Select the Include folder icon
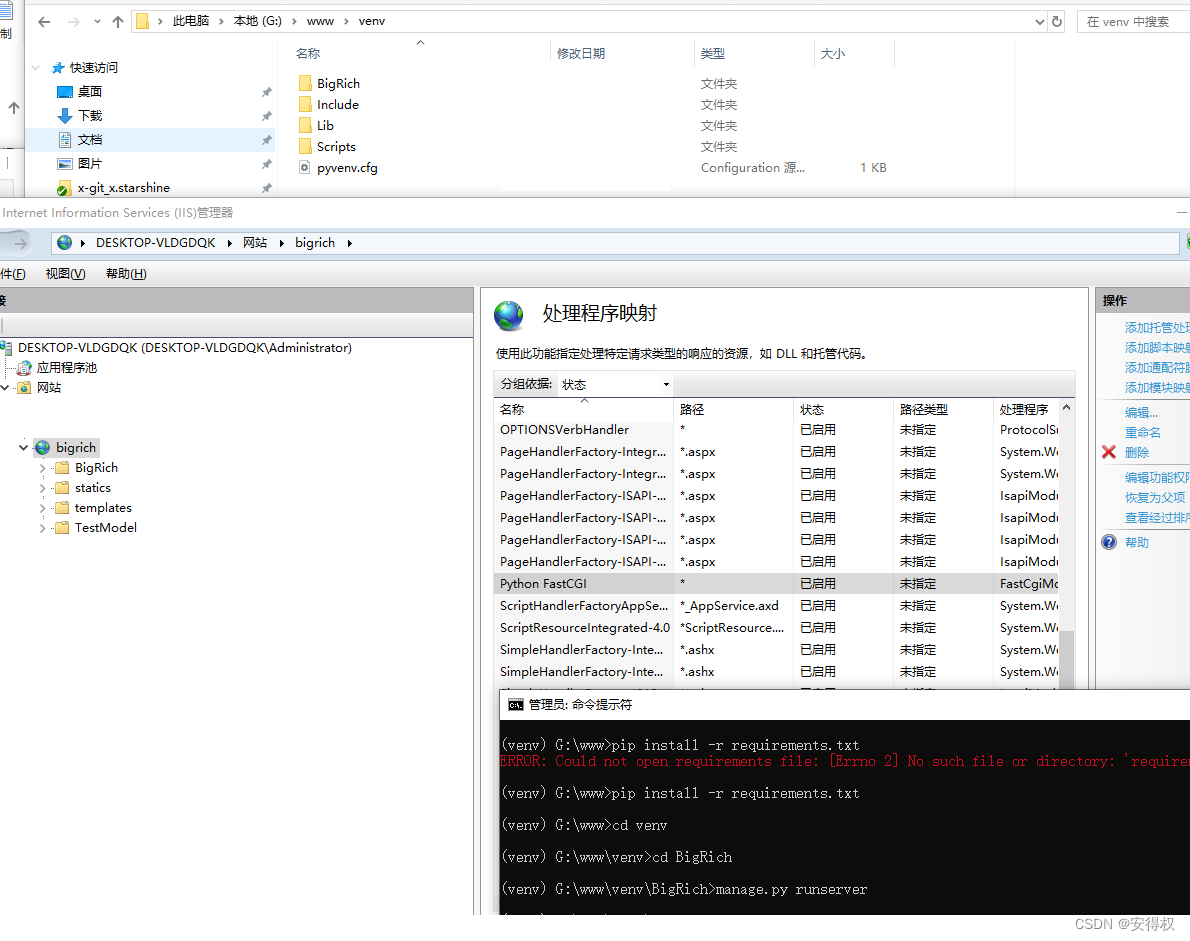This screenshot has height=941, width=1190. pyautogui.click(x=305, y=104)
